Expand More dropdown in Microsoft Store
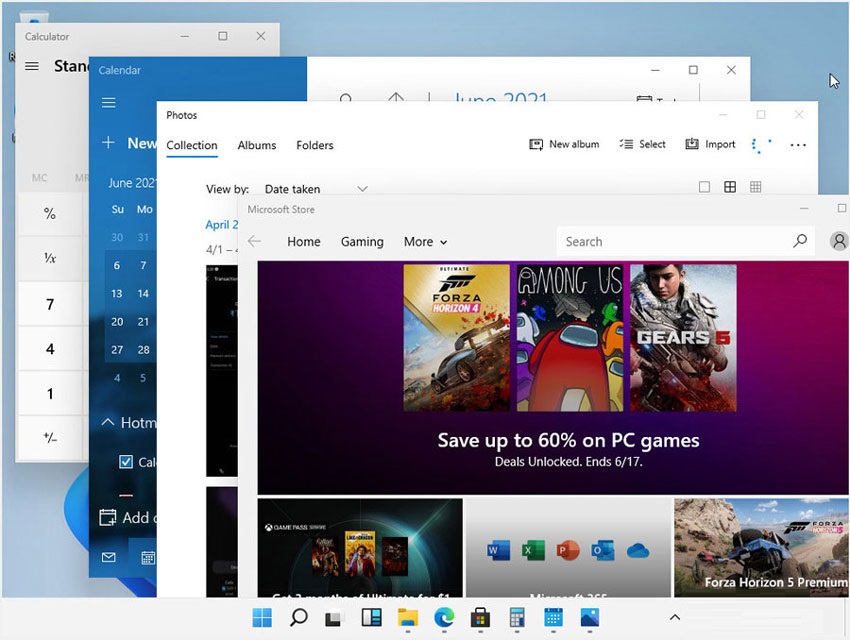The height and width of the screenshot is (640, 850). point(426,242)
